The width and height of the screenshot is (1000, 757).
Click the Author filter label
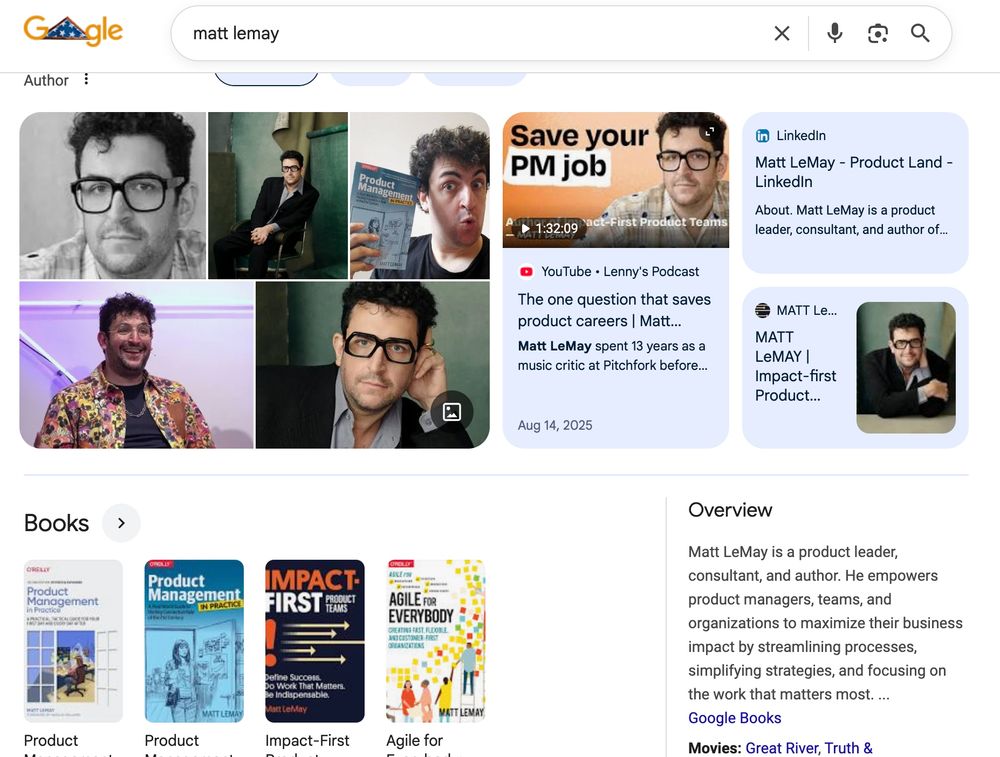click(46, 80)
